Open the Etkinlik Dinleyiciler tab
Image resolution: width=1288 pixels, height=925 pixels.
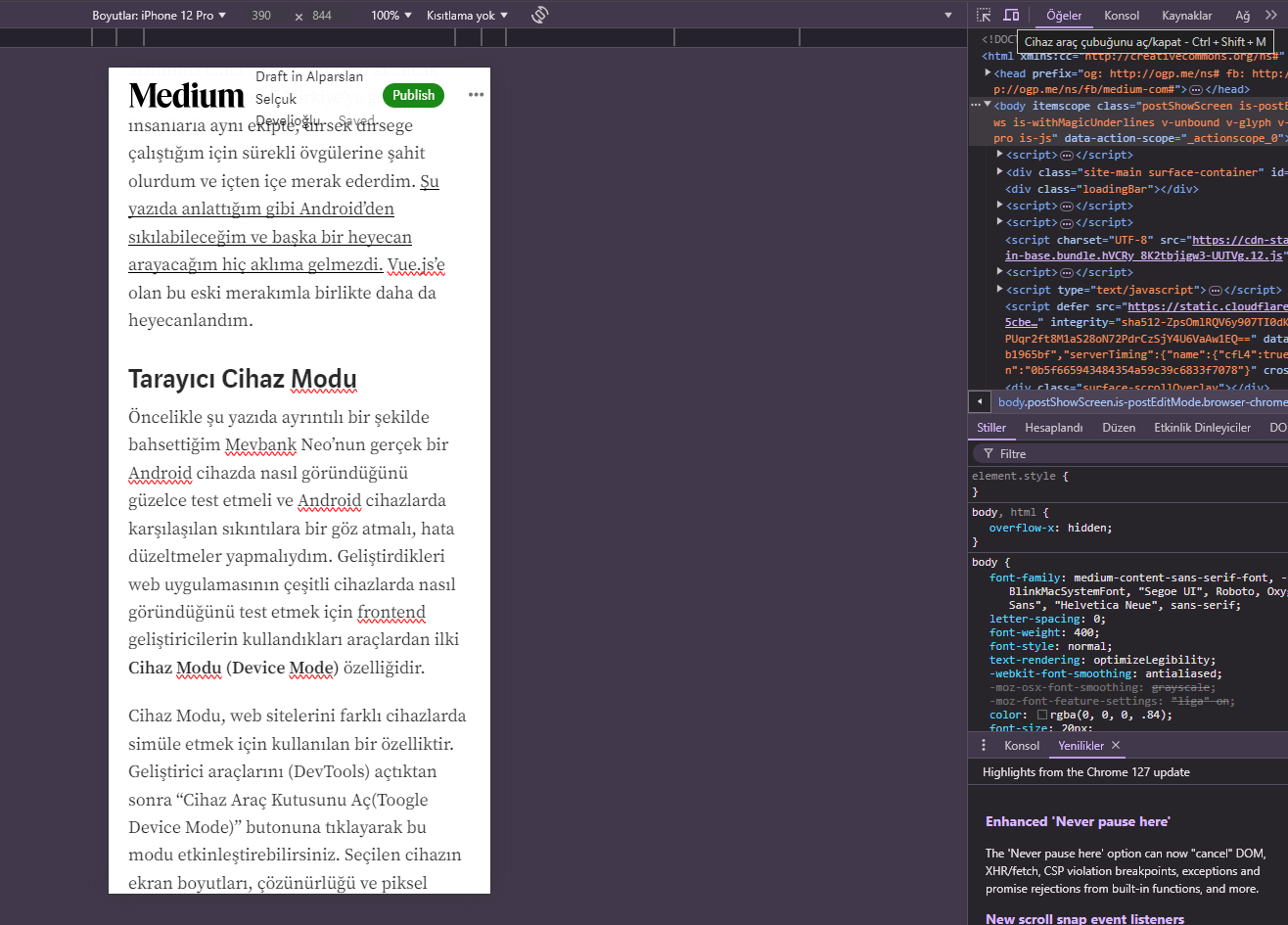(x=1202, y=428)
